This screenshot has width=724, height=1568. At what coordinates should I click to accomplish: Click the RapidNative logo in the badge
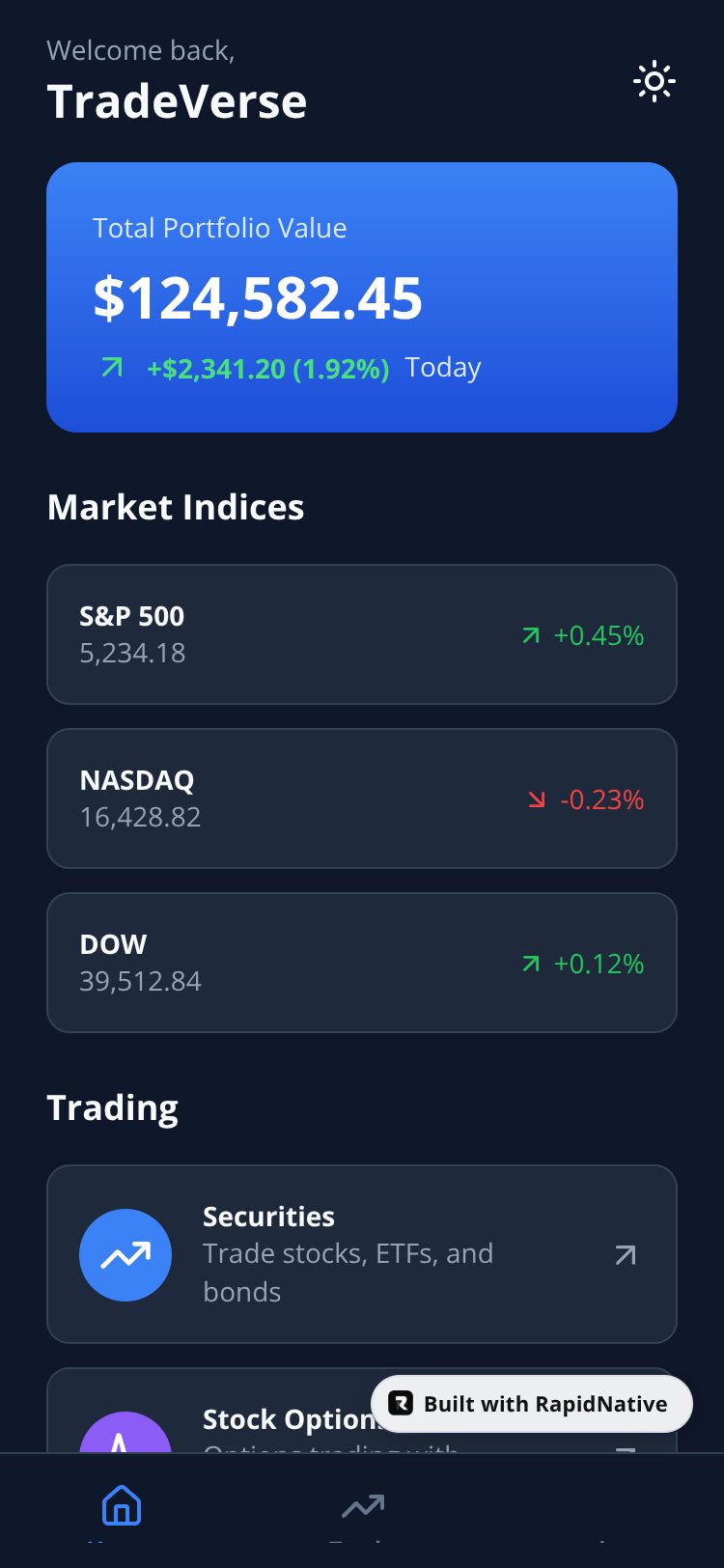pyautogui.click(x=401, y=1403)
